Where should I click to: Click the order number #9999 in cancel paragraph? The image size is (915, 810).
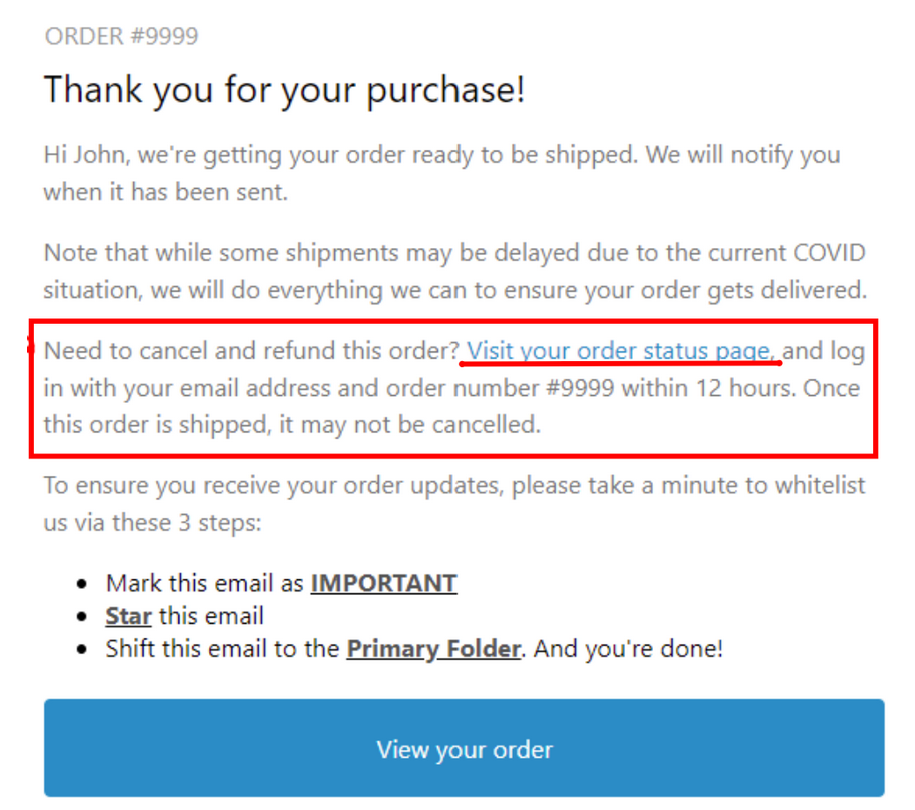[579, 388]
